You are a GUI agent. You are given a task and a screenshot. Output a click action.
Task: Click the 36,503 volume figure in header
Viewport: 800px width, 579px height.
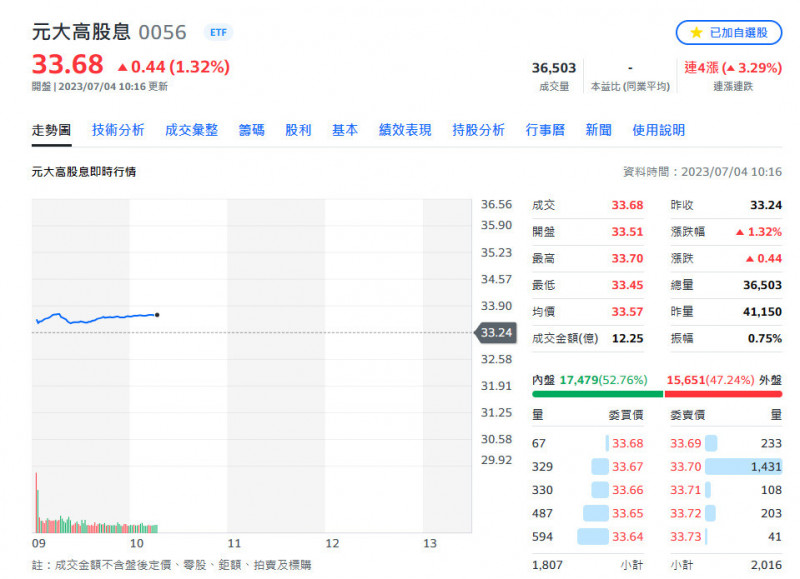click(554, 68)
